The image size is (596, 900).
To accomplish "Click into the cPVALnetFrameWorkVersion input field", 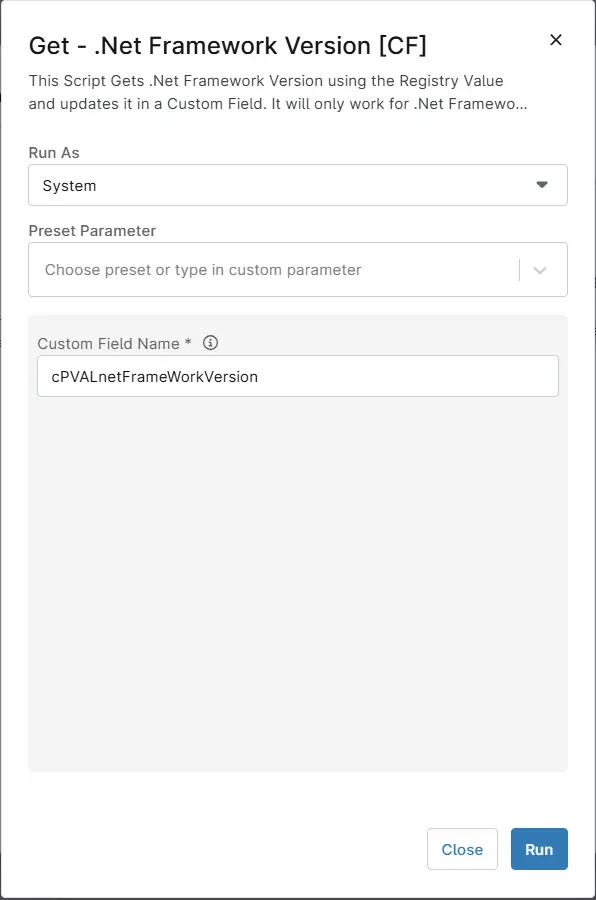I will [298, 376].
